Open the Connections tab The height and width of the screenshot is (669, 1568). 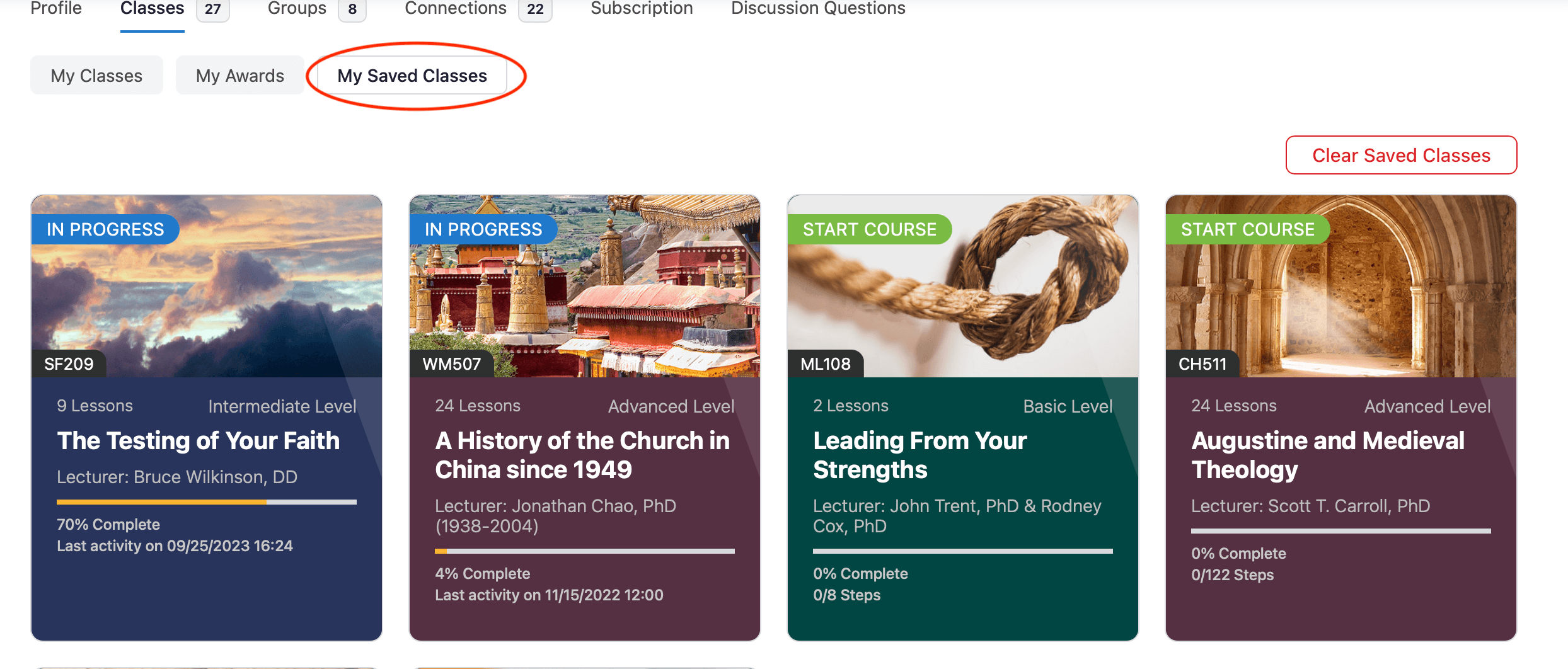coord(455,9)
